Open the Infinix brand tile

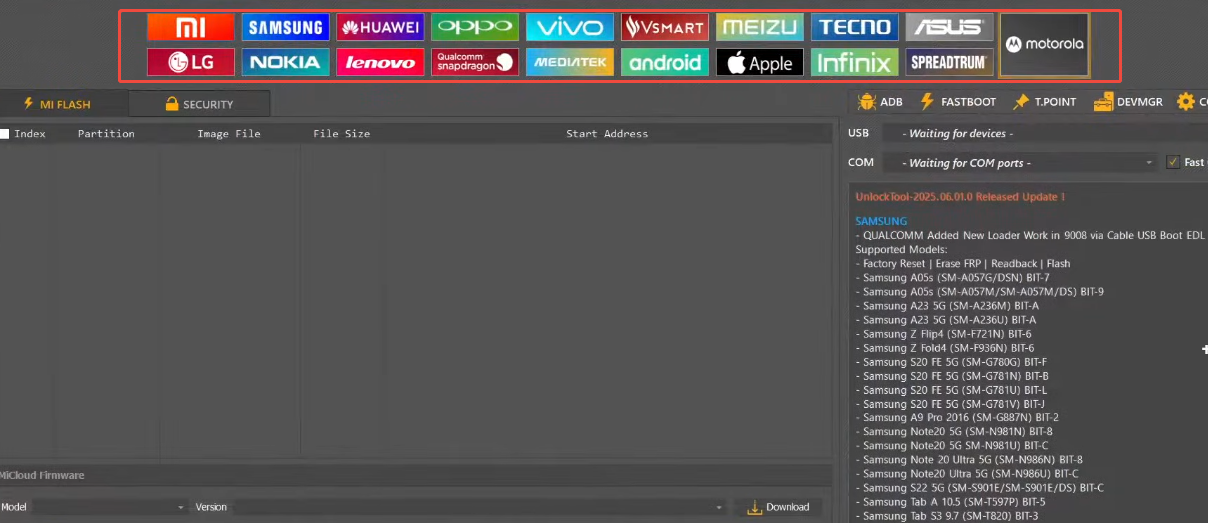[x=854, y=62]
